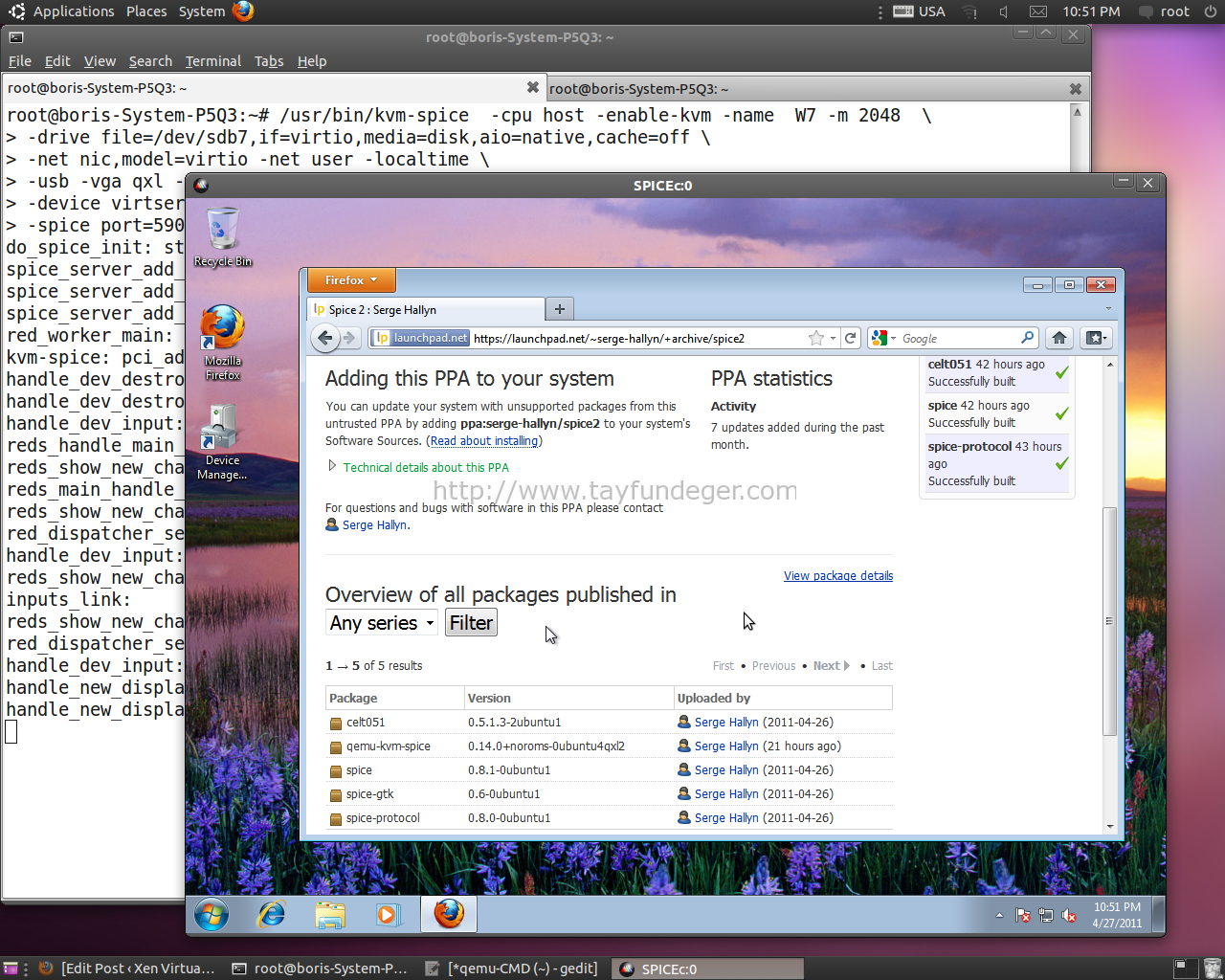Click the search magnifier in Google box

[1027, 338]
